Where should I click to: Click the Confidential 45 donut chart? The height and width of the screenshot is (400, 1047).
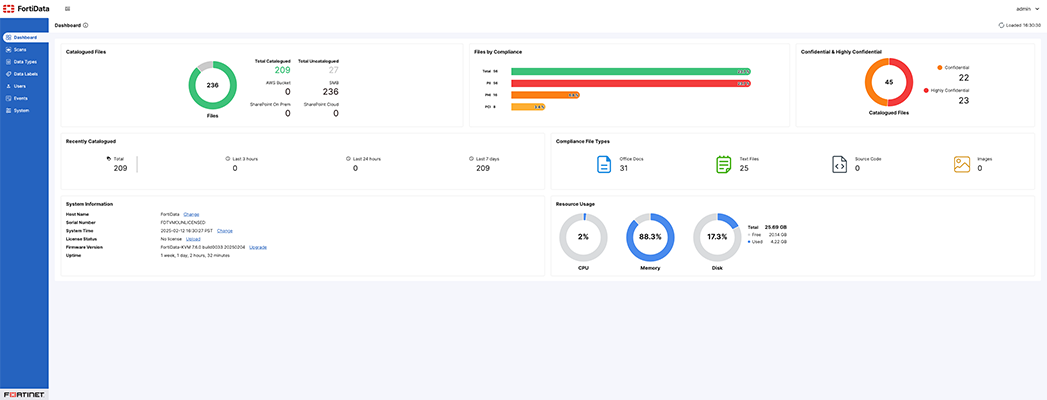coord(889,82)
